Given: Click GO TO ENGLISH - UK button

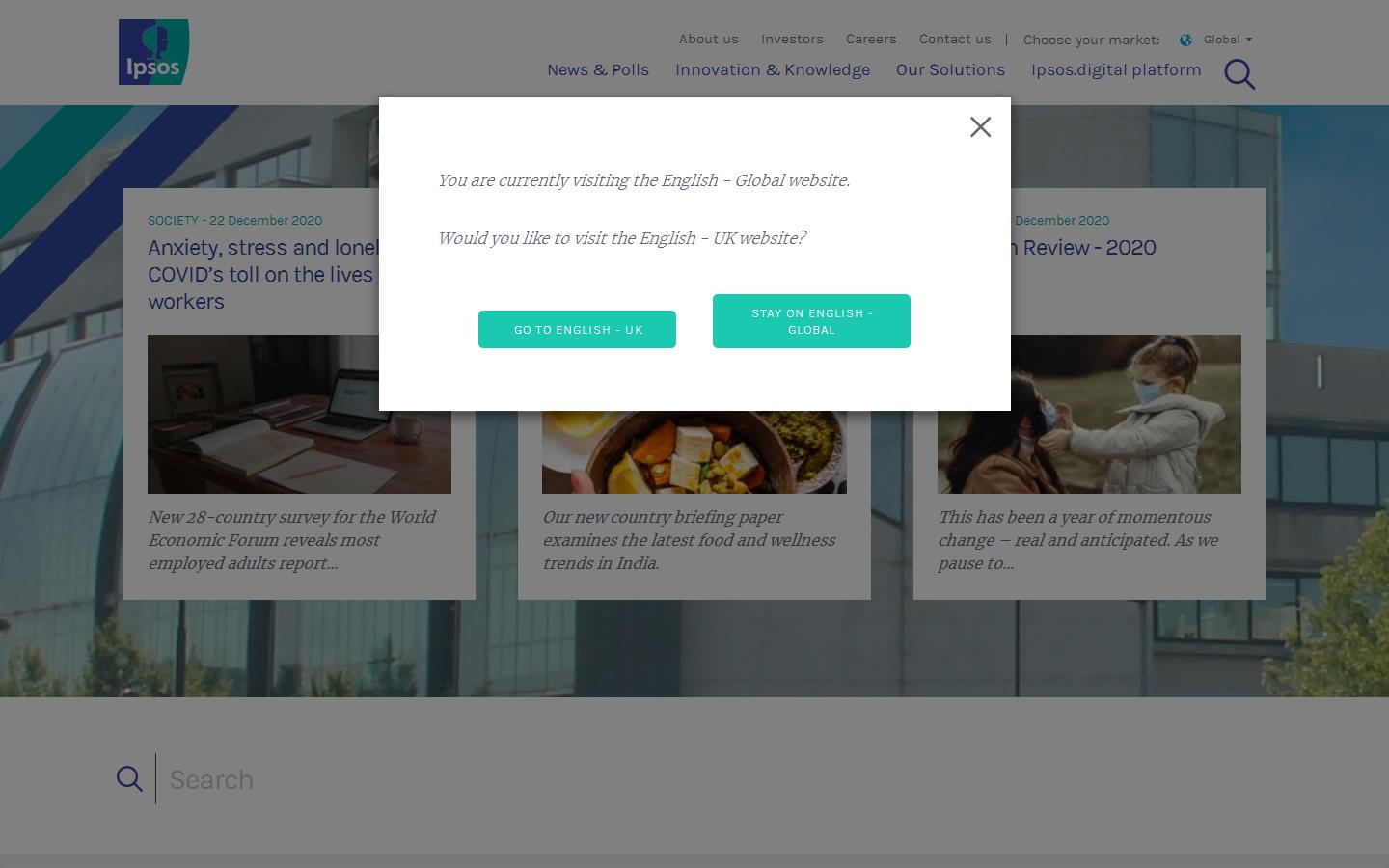Looking at the screenshot, I should (577, 329).
